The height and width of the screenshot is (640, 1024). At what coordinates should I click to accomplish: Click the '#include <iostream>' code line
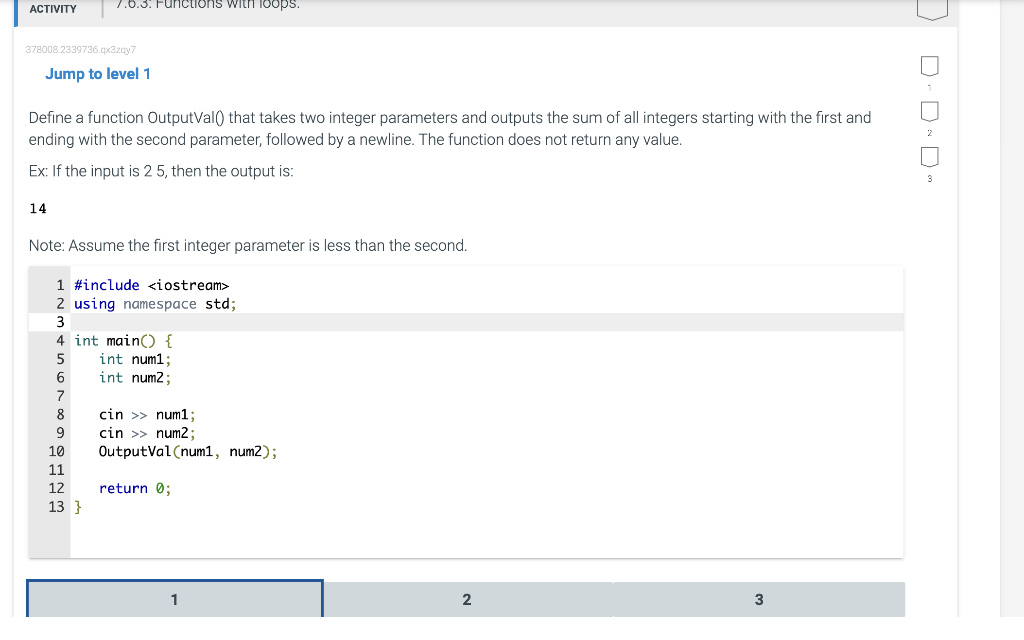(x=152, y=285)
